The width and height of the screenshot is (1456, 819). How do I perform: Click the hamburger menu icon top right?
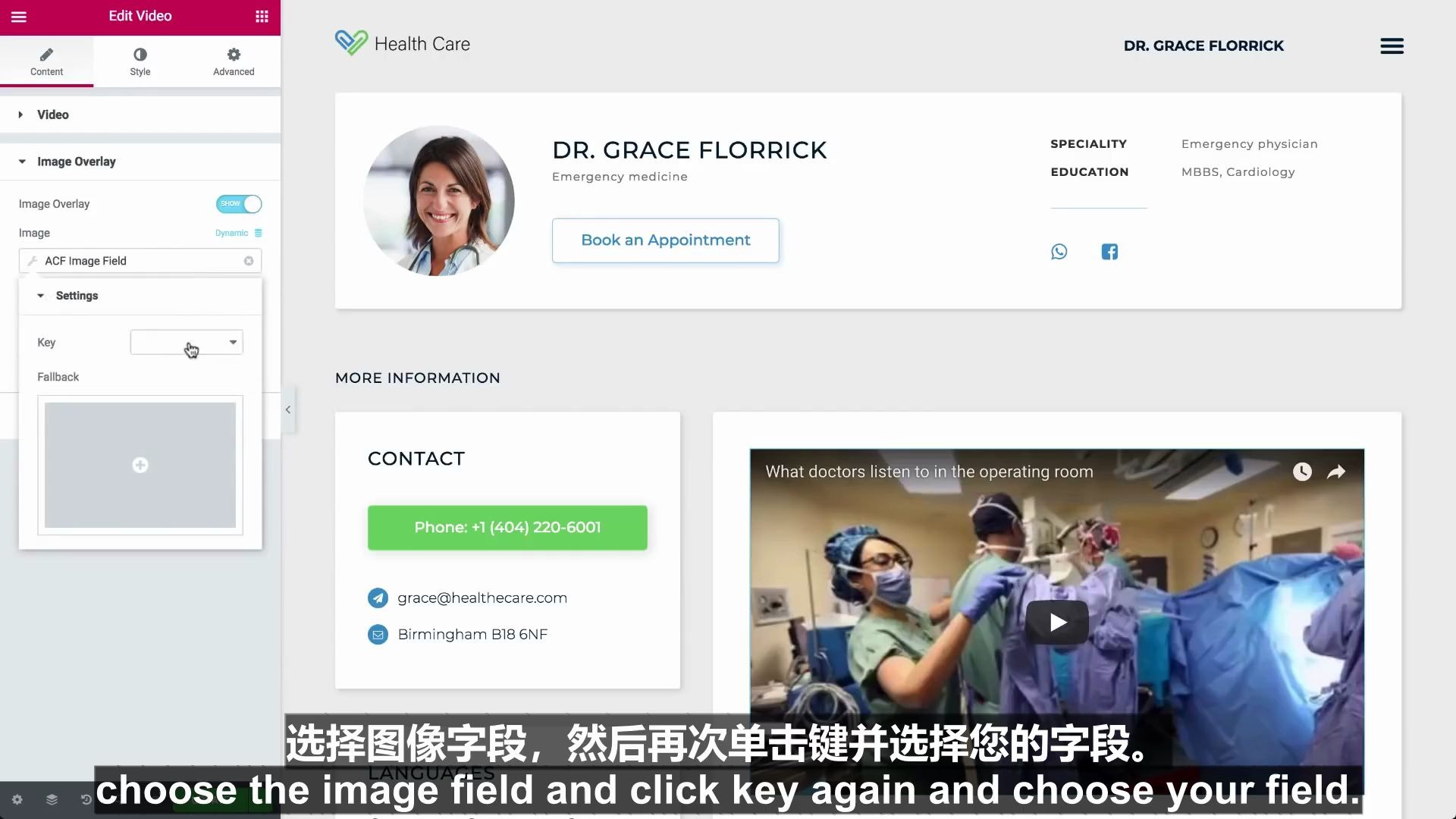coord(1392,45)
